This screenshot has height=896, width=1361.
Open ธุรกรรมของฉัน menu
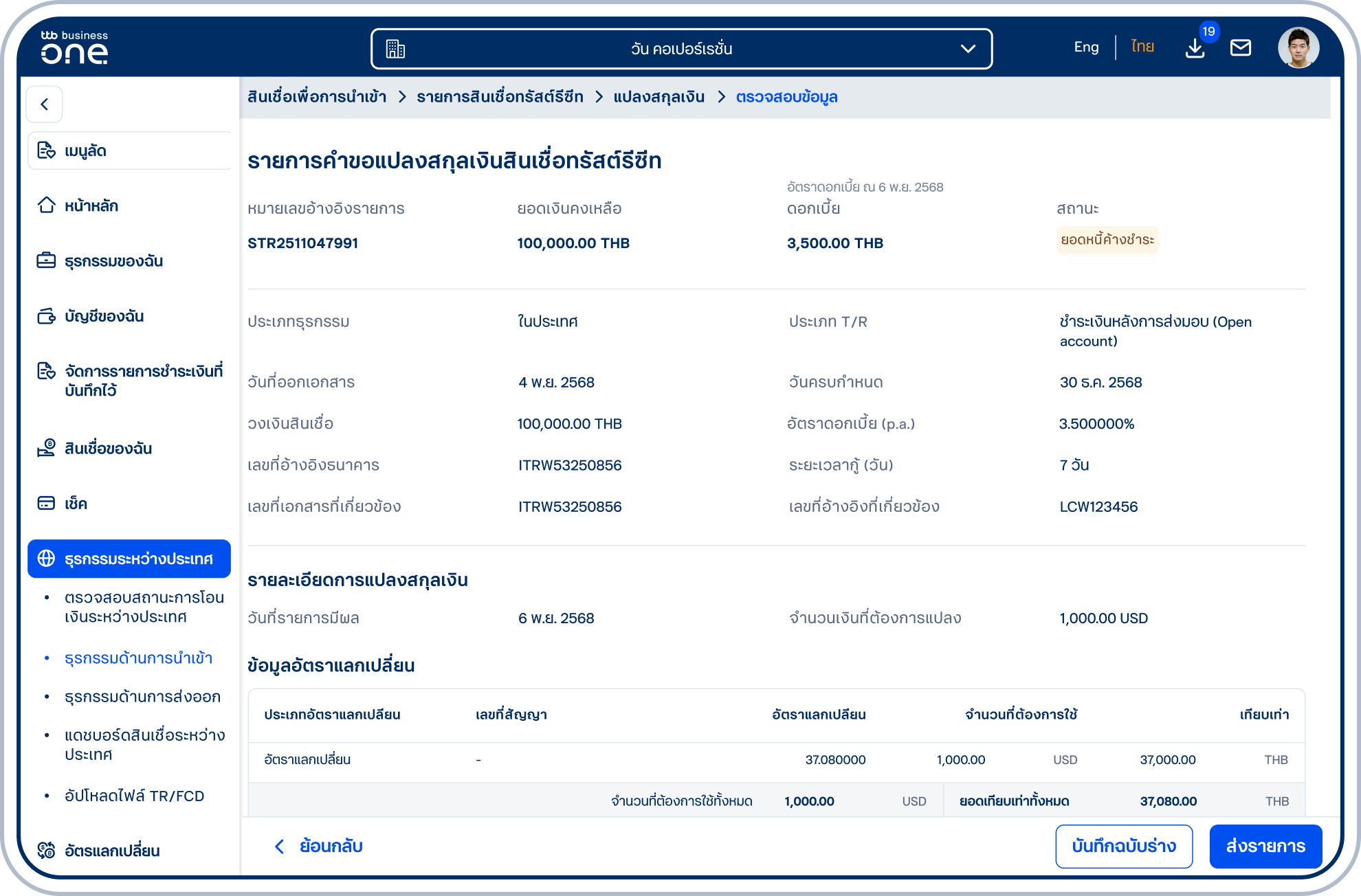point(113,261)
